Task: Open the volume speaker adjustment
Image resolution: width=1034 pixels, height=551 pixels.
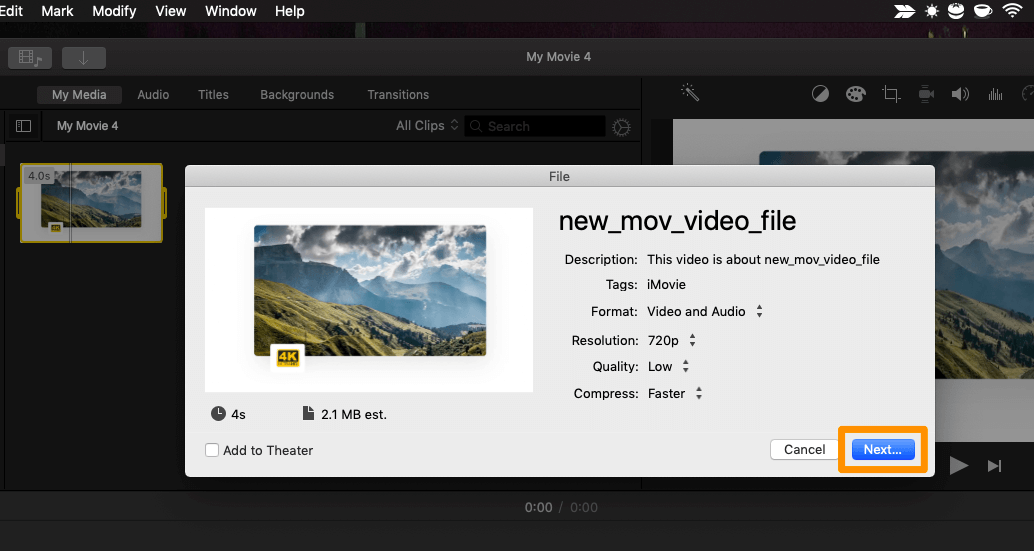Action: point(960,94)
